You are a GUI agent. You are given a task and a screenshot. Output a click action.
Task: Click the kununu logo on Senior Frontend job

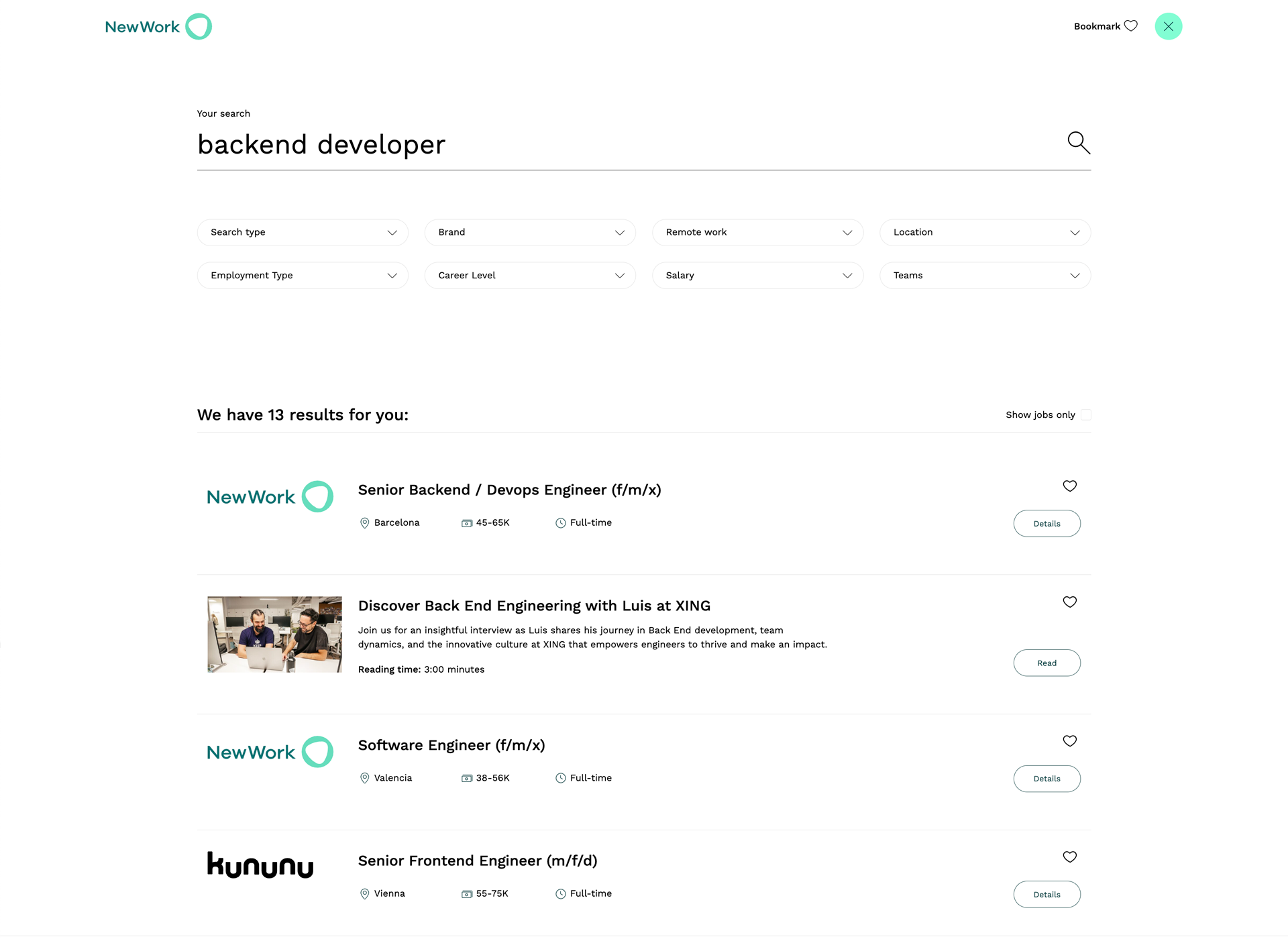(x=260, y=865)
